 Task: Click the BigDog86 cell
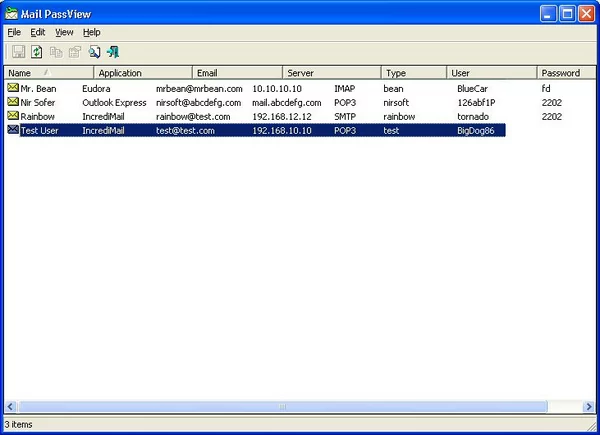(x=476, y=130)
